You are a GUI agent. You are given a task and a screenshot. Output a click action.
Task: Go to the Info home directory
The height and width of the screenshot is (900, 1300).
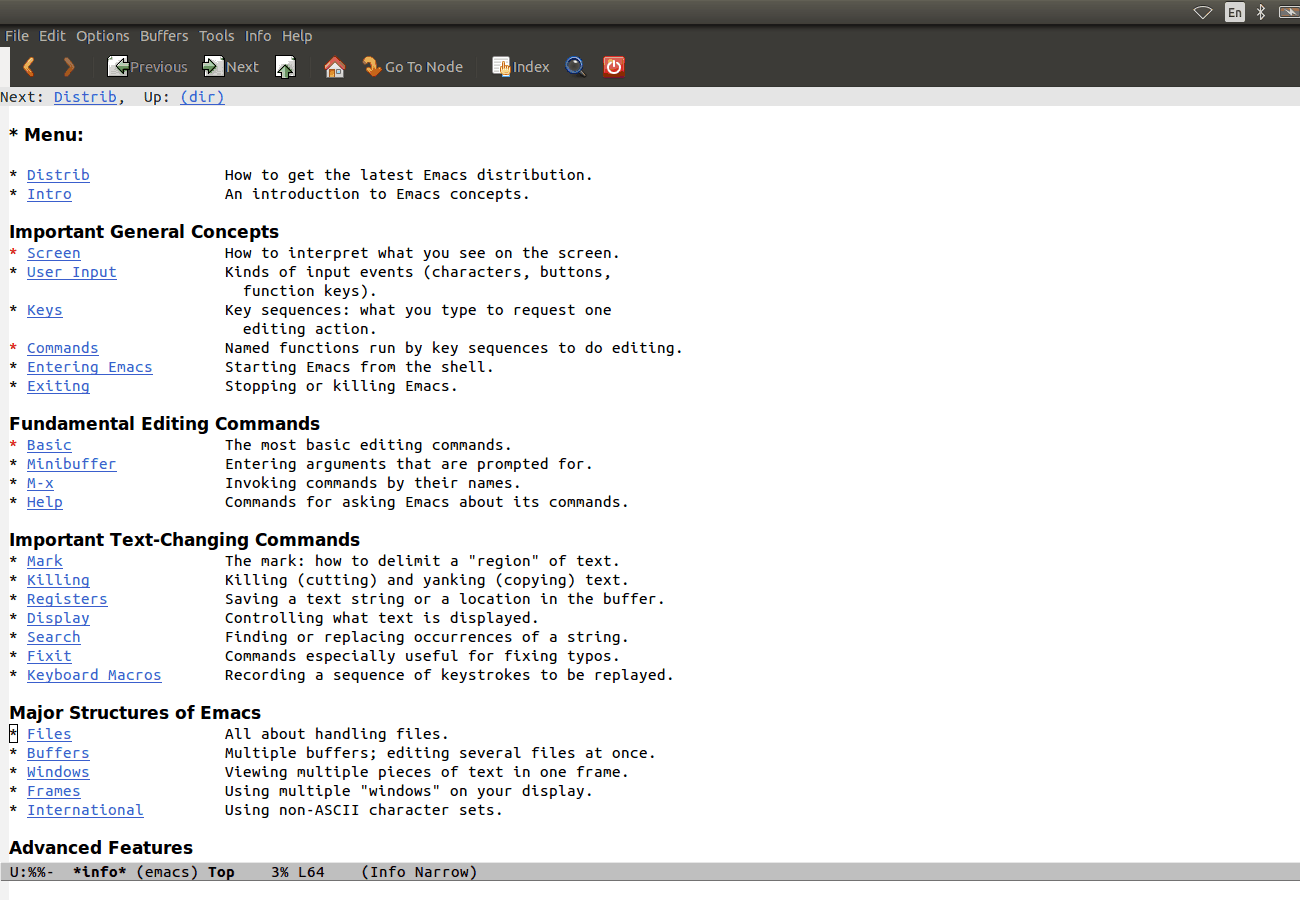[x=335, y=67]
